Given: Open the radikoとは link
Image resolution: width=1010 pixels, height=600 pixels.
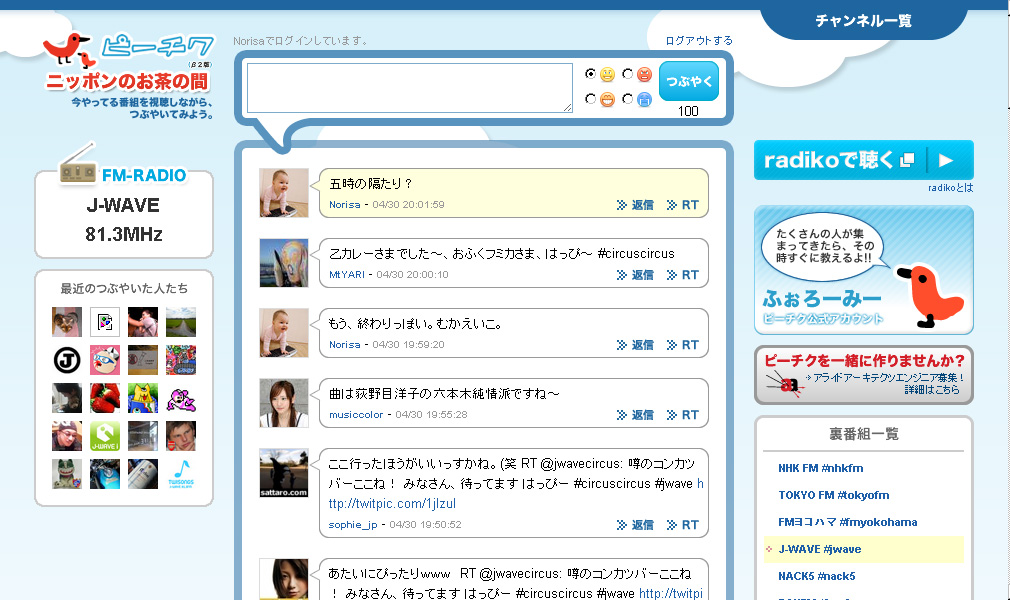Looking at the screenshot, I should coord(951,188).
